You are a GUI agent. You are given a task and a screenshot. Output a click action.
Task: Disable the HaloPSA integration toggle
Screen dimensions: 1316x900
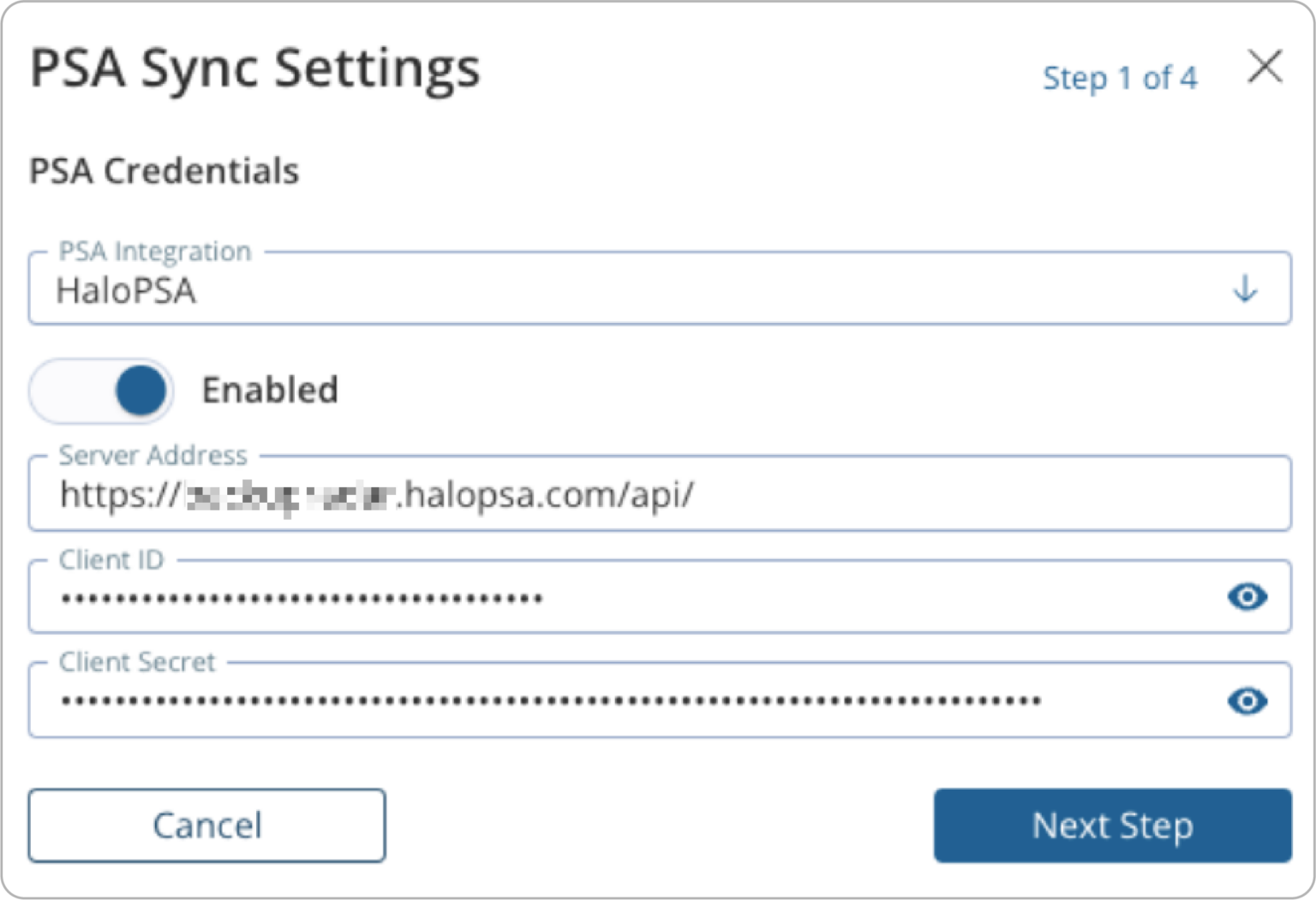[100, 390]
